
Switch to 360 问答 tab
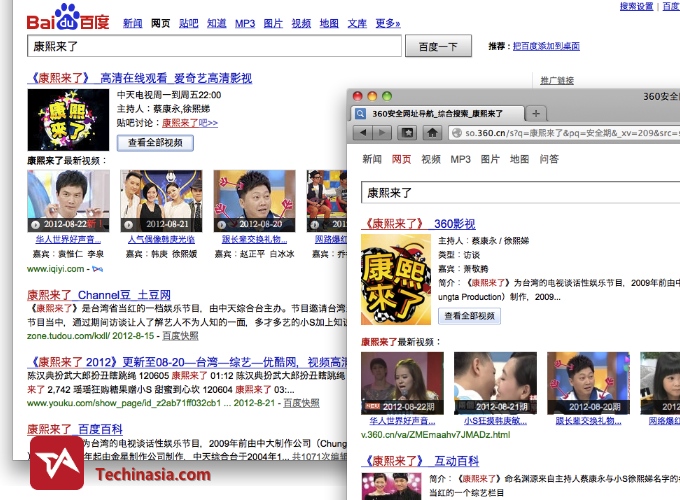549,159
